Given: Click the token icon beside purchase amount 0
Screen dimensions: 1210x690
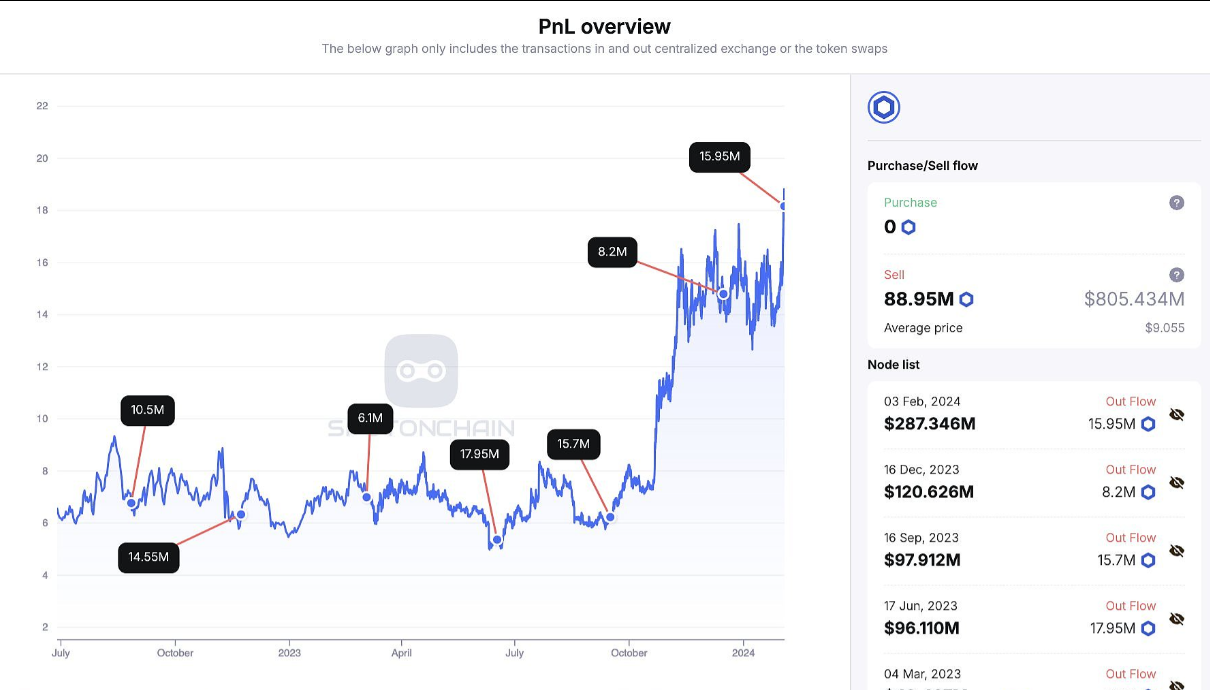Looking at the screenshot, I should point(908,227).
